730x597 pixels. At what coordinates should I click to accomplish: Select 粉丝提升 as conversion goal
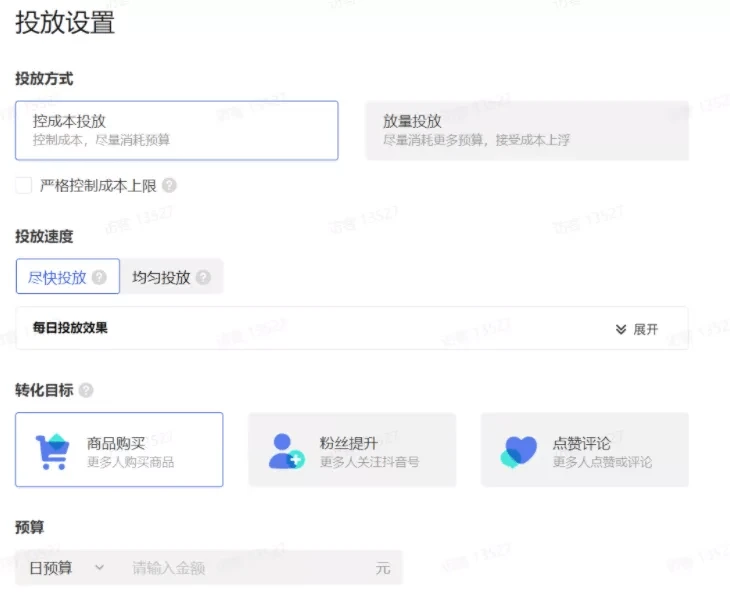pyautogui.click(x=351, y=450)
